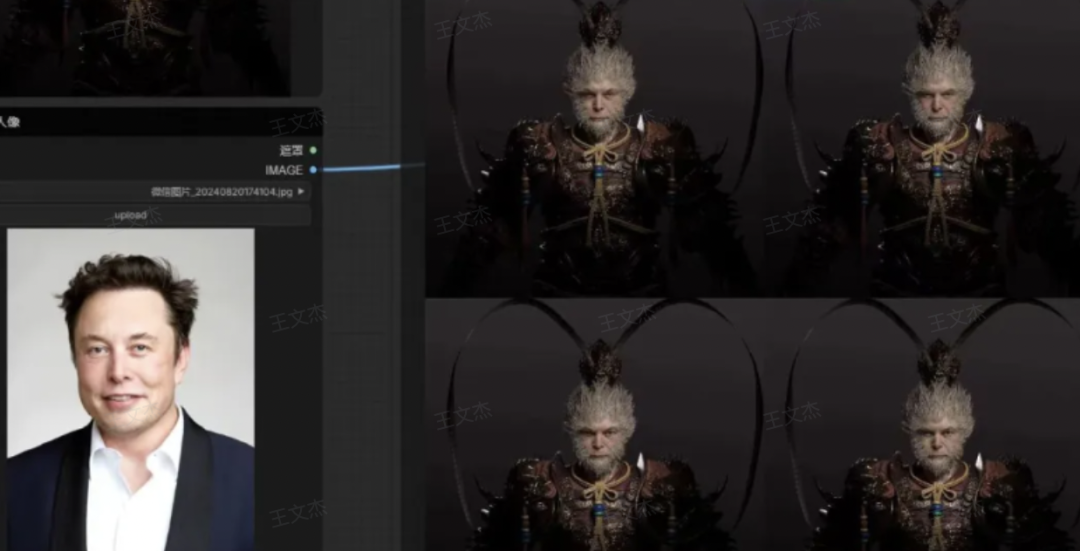Click the blue IMAGE output socket
1080x551 pixels.
[x=313, y=169]
